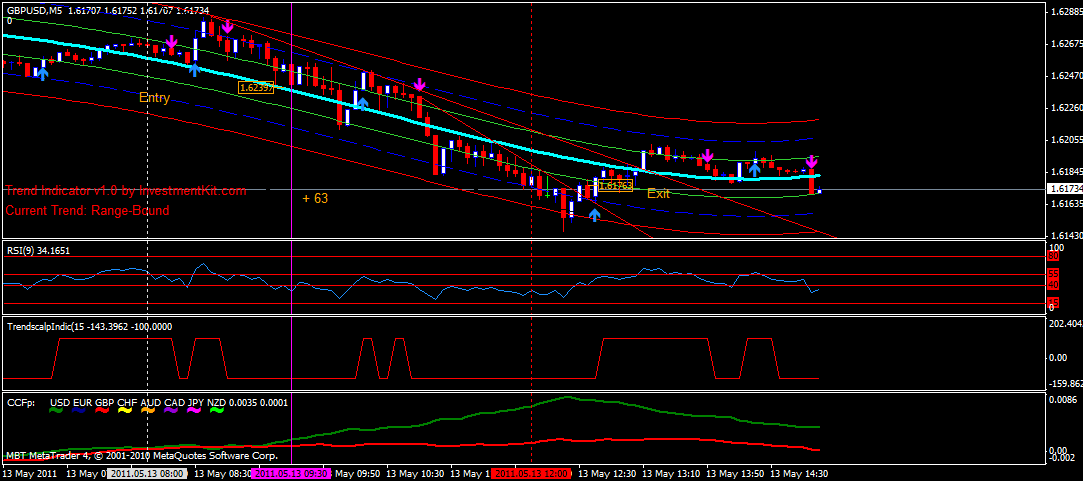The image size is (1083, 481).
Task: Click the rightmost blue up arrow signal
Action: [754, 169]
